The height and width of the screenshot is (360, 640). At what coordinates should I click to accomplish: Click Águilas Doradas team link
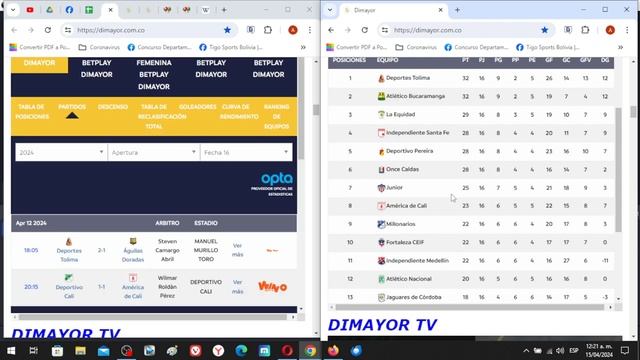coord(133,255)
